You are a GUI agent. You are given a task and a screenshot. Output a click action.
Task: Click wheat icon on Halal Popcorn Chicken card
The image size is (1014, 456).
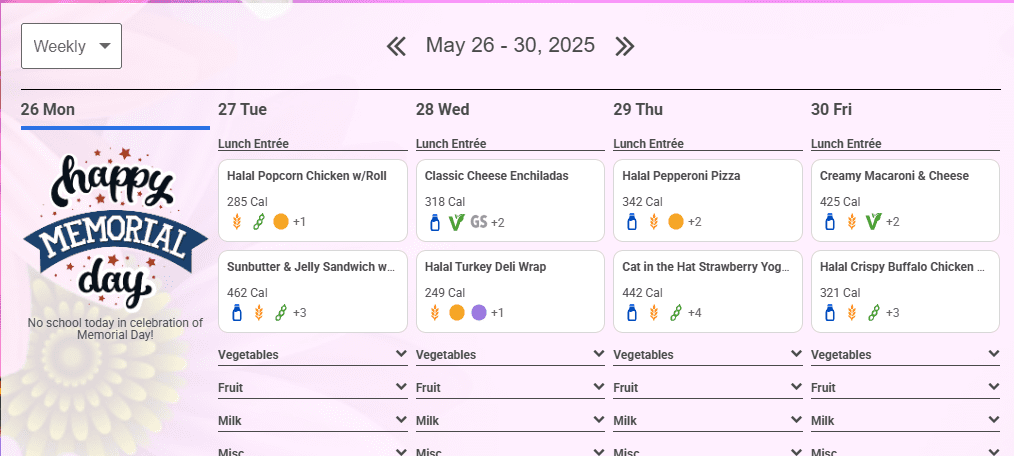tap(237, 222)
